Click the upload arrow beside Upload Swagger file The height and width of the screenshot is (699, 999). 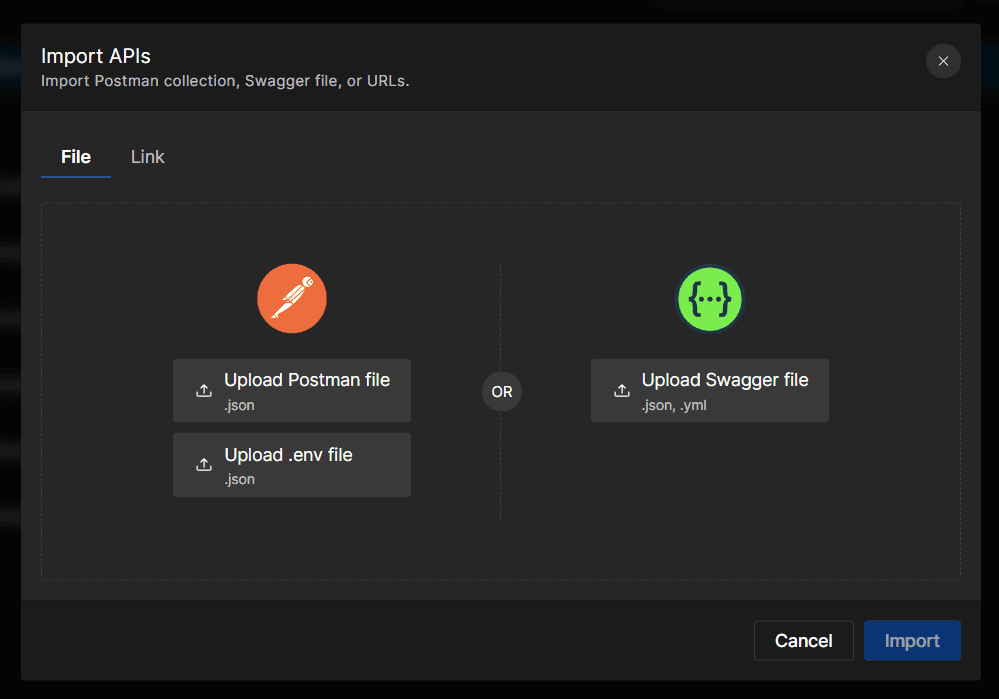click(621, 390)
